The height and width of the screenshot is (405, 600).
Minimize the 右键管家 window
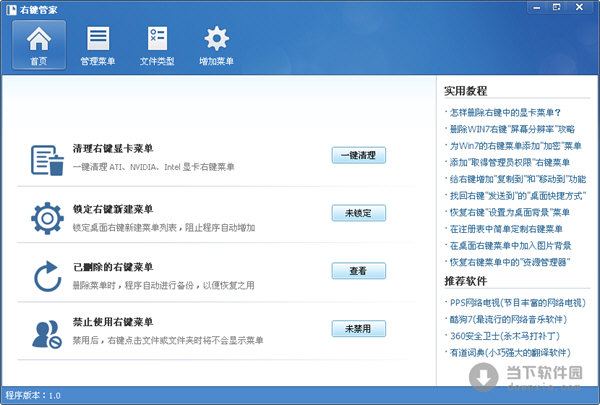tap(537, 7)
